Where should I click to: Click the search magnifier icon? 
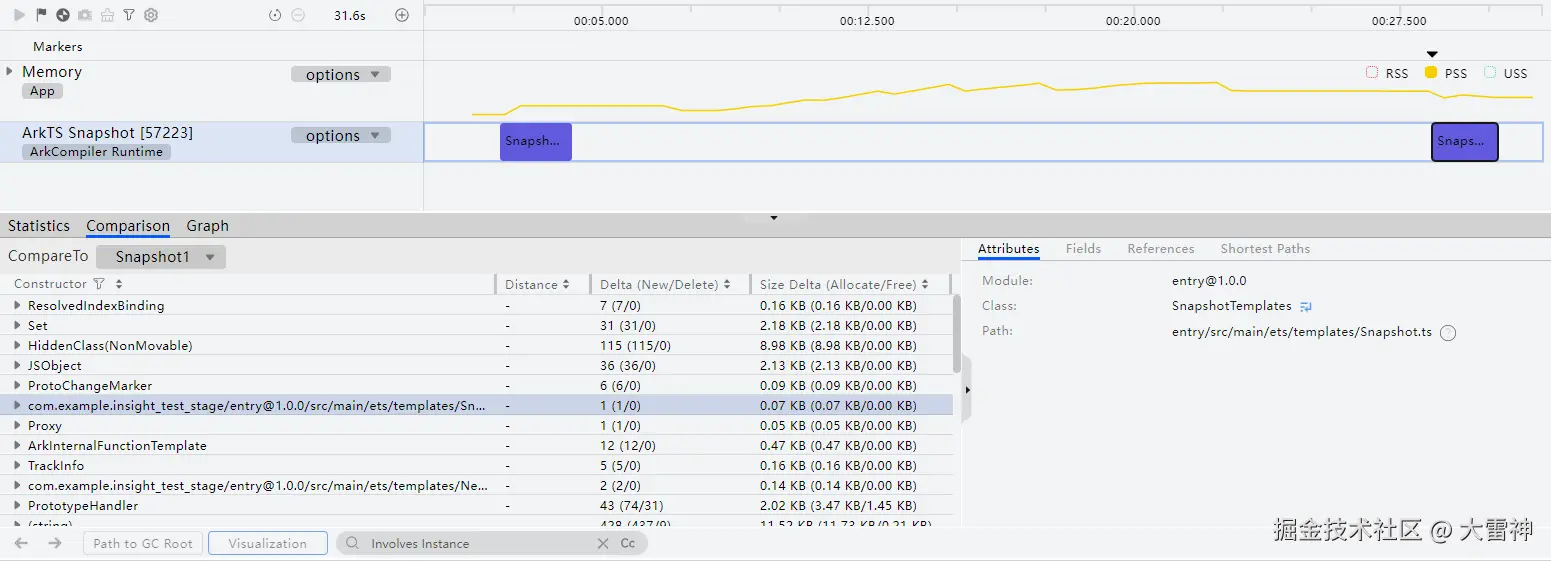point(353,543)
